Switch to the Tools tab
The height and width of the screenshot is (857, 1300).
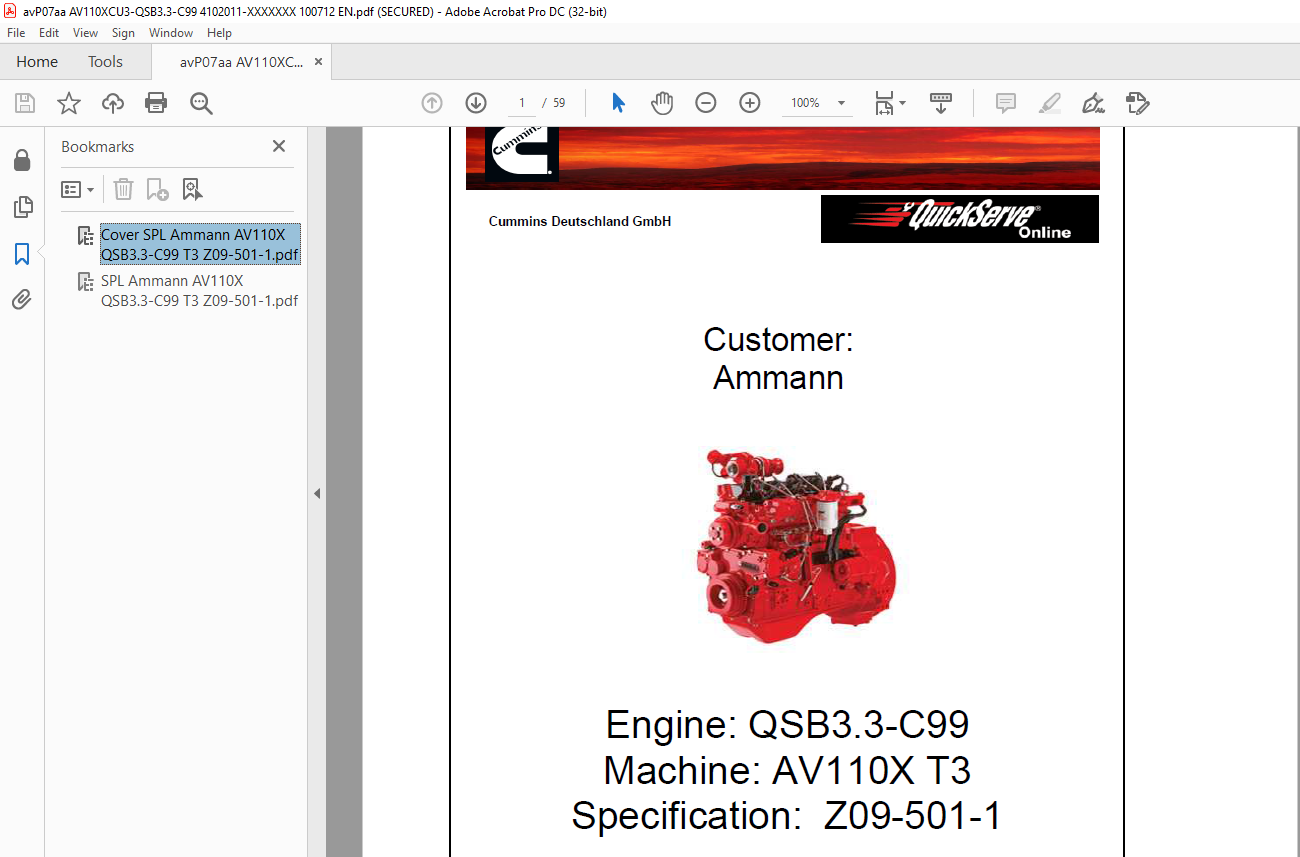pyautogui.click(x=105, y=62)
